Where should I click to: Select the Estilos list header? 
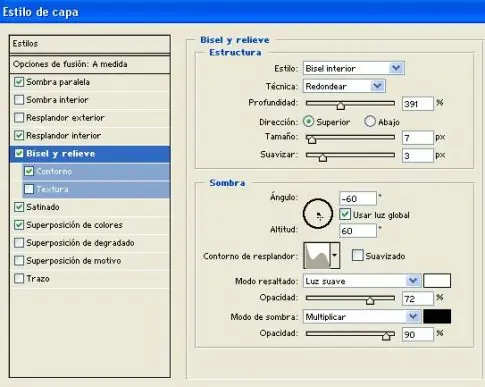coord(90,44)
